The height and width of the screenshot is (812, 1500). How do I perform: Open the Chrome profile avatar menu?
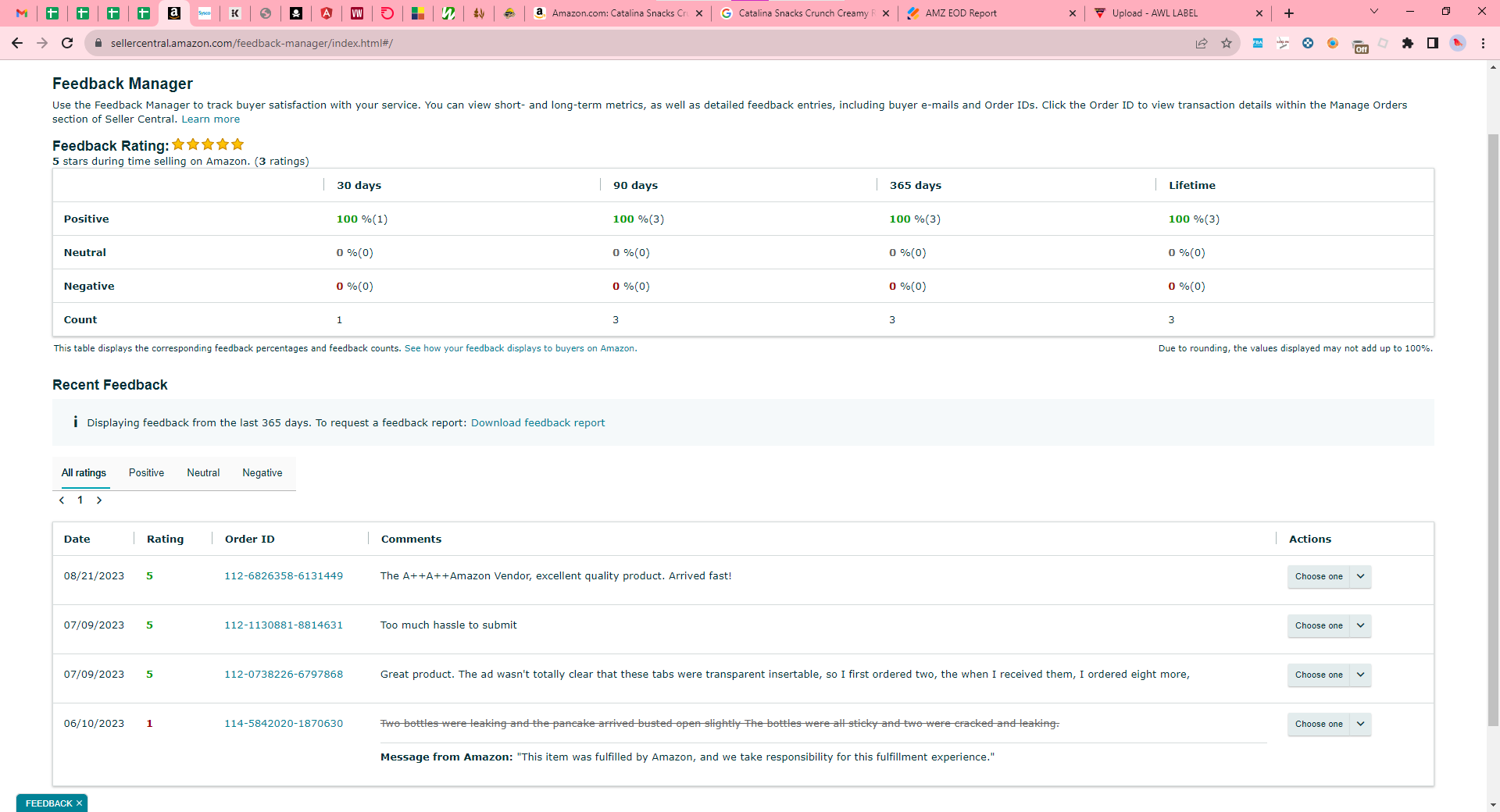pos(1458,43)
